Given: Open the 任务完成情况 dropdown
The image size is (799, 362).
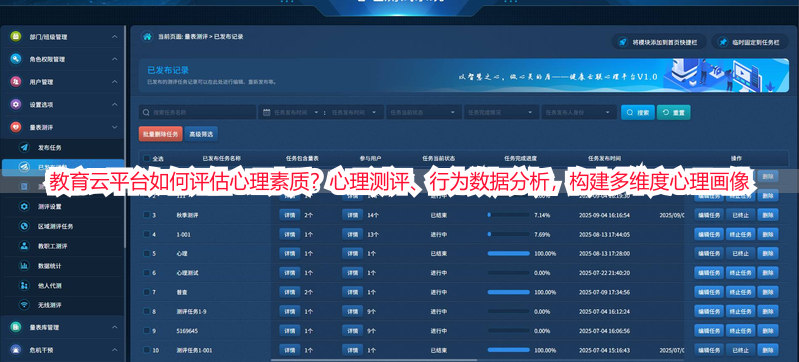Looking at the screenshot, I should (x=501, y=112).
